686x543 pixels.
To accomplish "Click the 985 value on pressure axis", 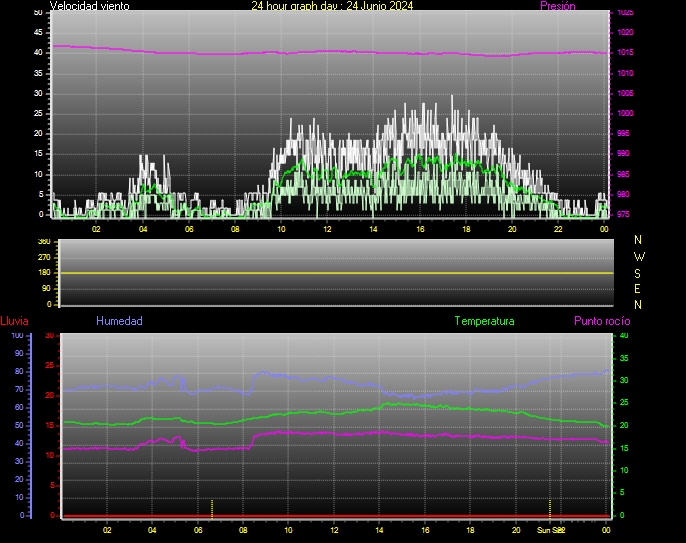I will (x=623, y=174).
